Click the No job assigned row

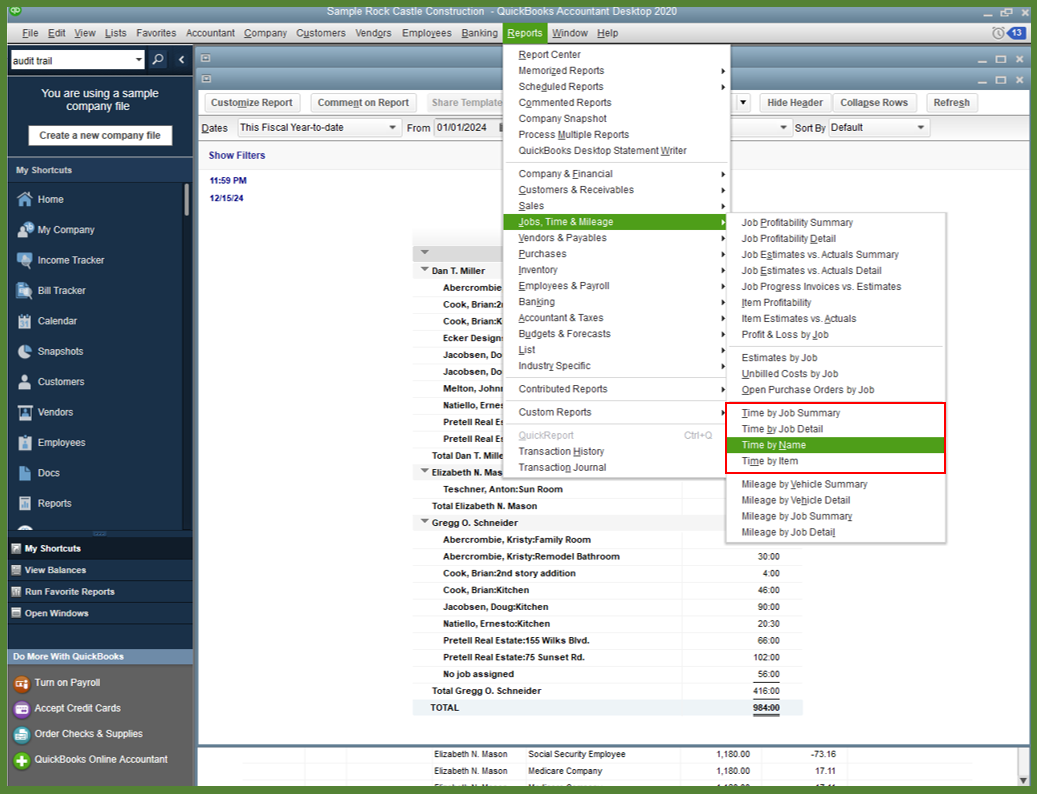point(606,674)
